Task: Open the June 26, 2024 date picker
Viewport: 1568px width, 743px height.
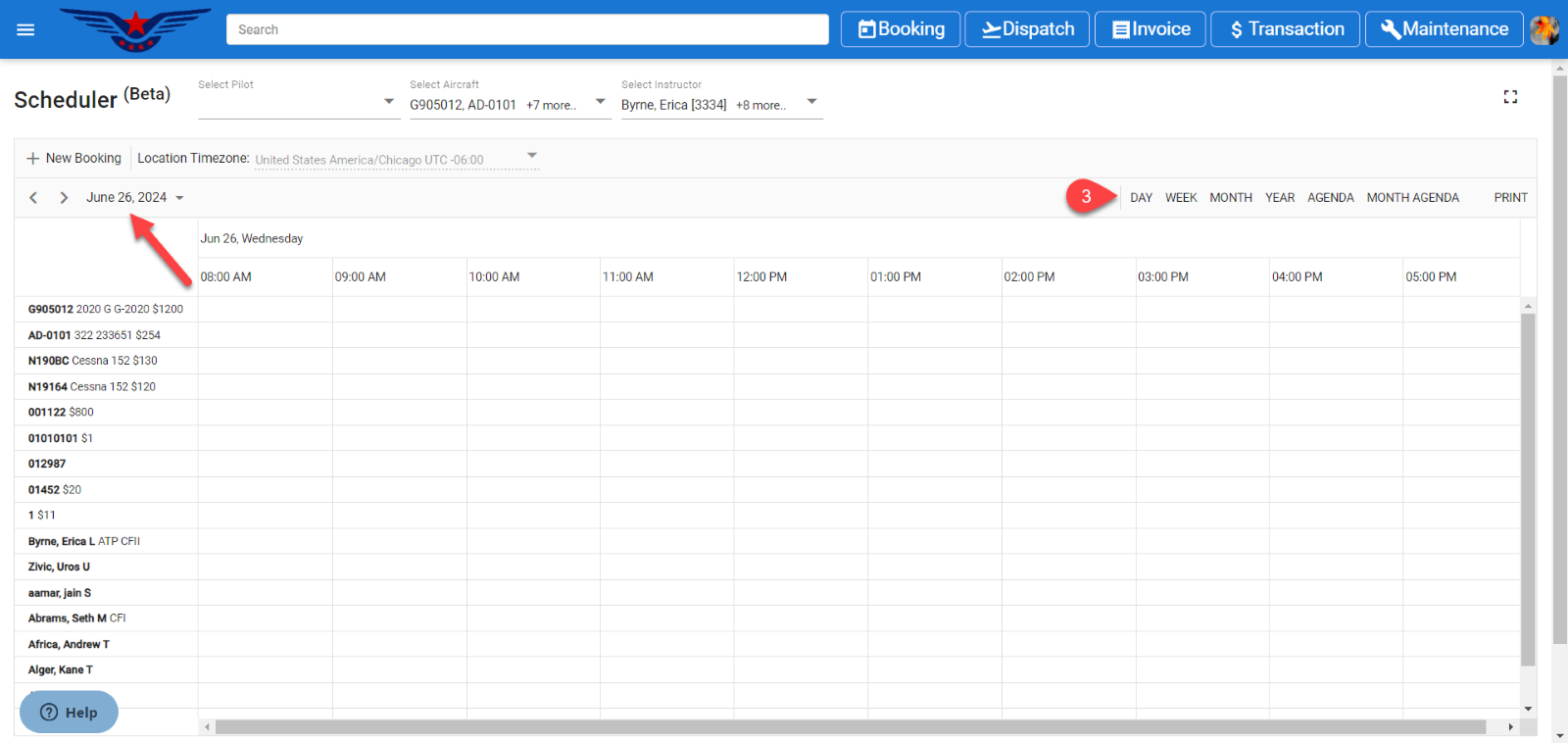Action: tap(134, 198)
